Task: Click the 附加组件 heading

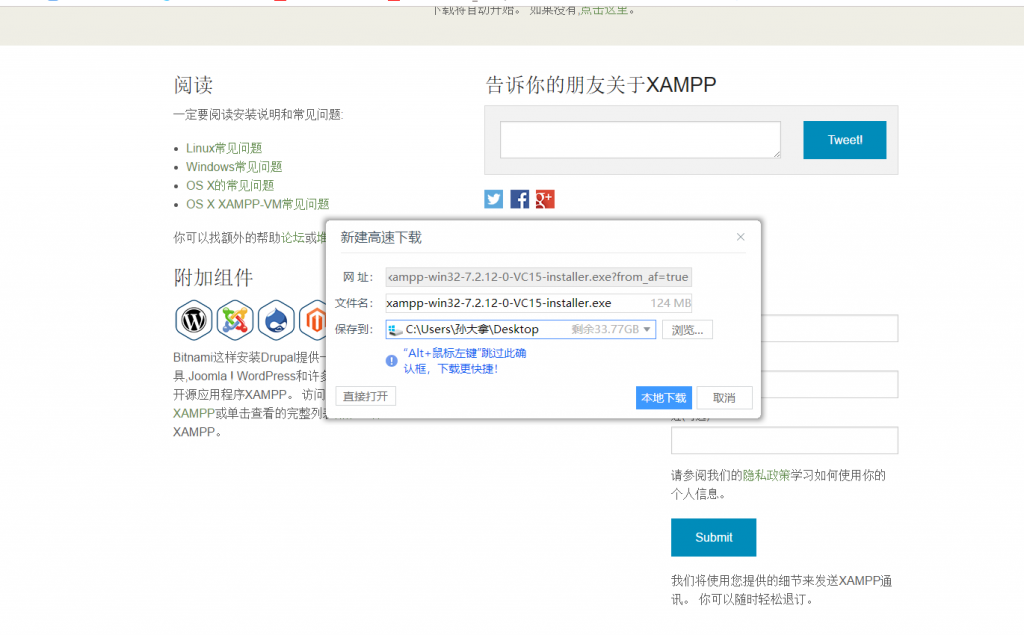Action: click(x=213, y=278)
